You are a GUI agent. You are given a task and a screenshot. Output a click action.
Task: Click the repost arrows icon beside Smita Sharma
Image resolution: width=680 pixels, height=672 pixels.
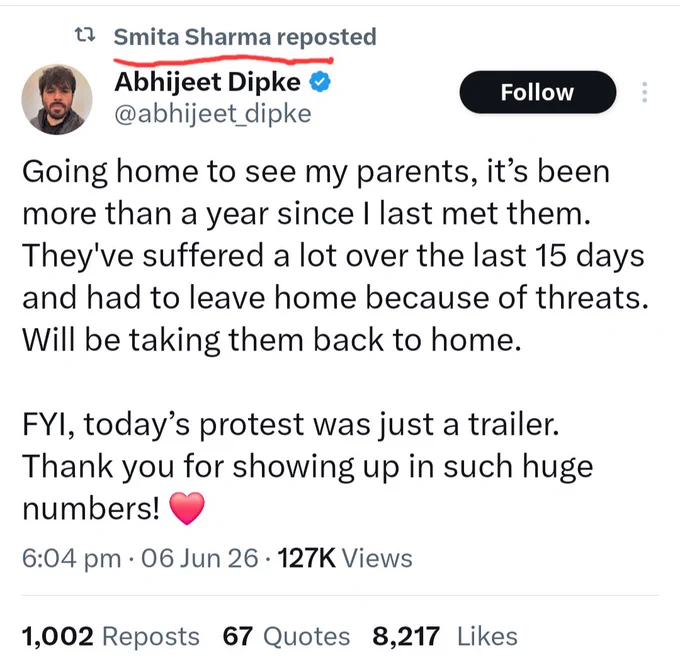pos(85,35)
